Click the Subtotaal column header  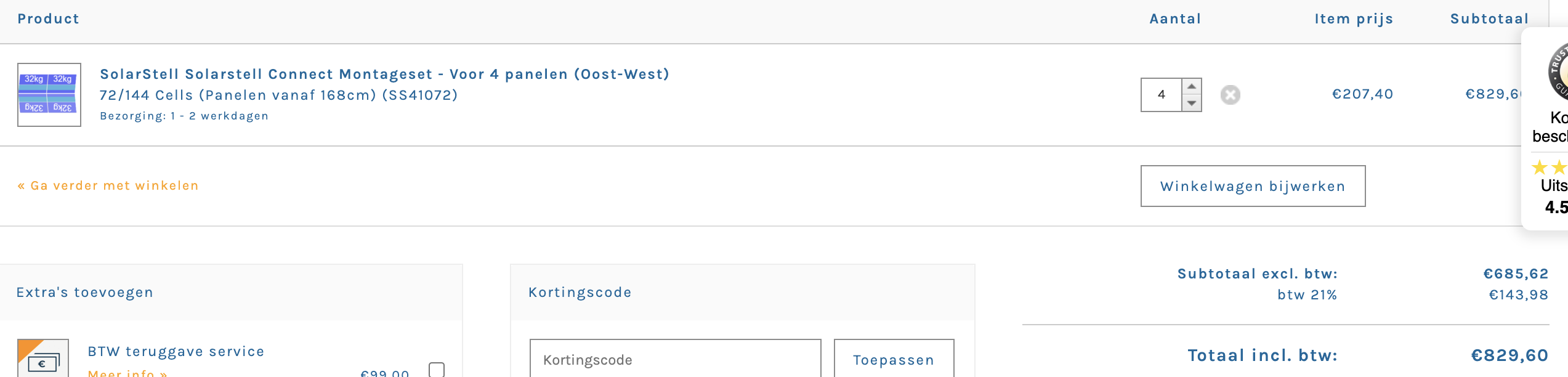[1489, 19]
